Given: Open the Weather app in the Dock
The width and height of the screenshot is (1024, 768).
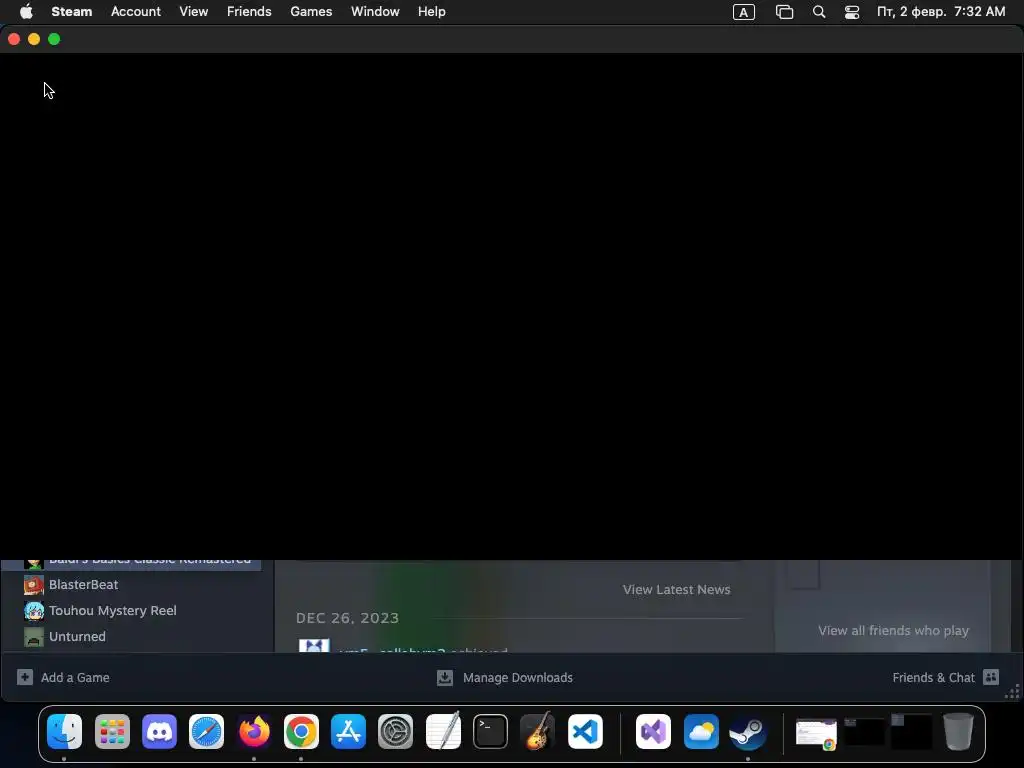Looking at the screenshot, I should tap(701, 731).
